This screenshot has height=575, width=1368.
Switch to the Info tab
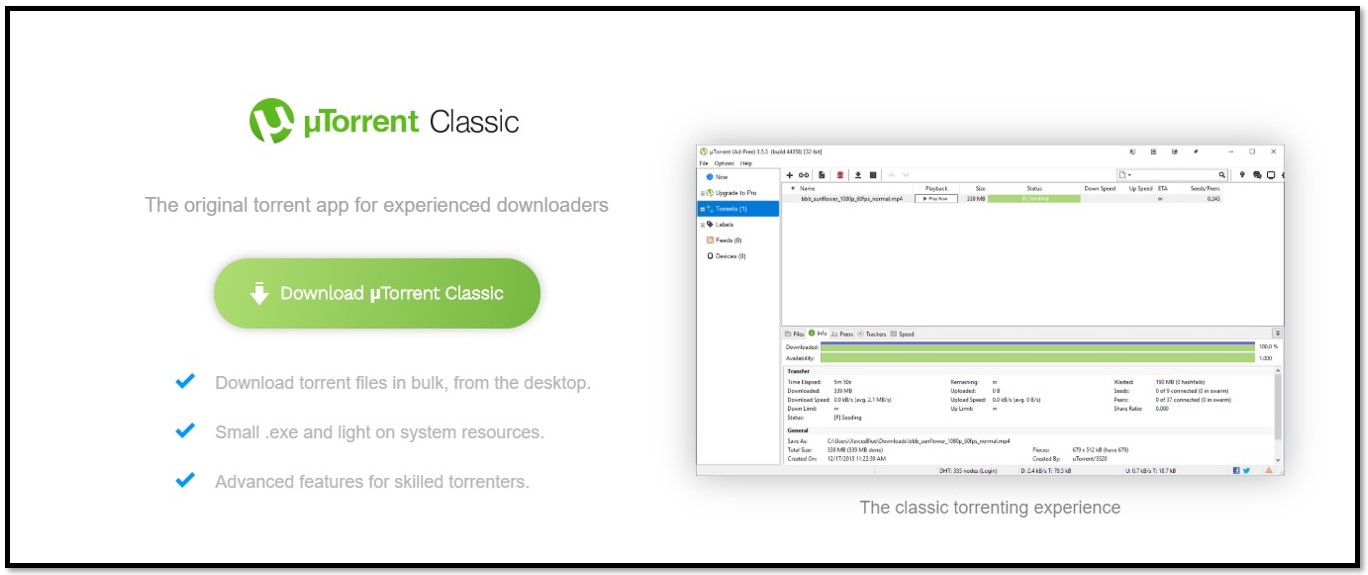click(817, 333)
